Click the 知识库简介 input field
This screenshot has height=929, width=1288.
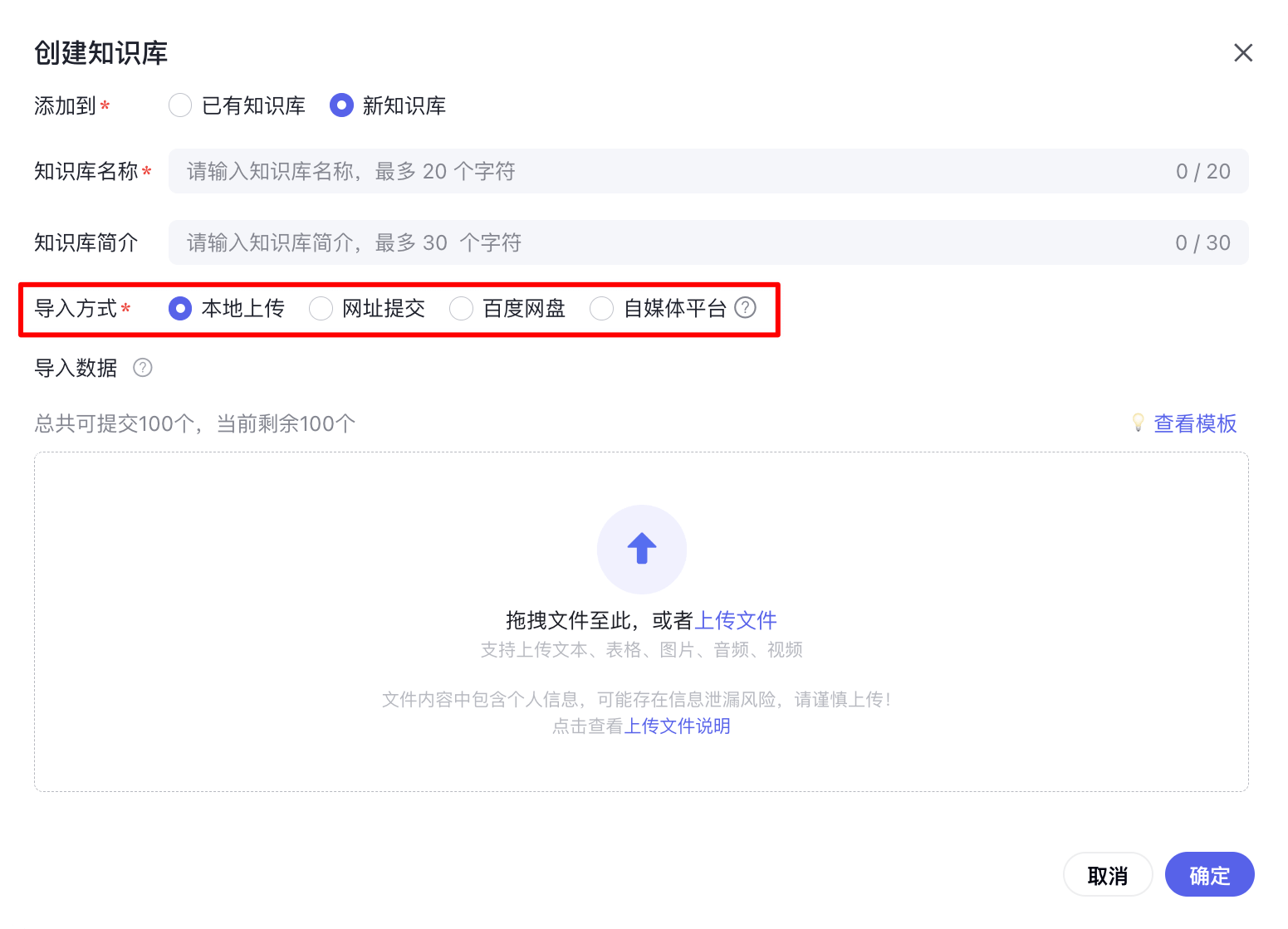point(581,242)
